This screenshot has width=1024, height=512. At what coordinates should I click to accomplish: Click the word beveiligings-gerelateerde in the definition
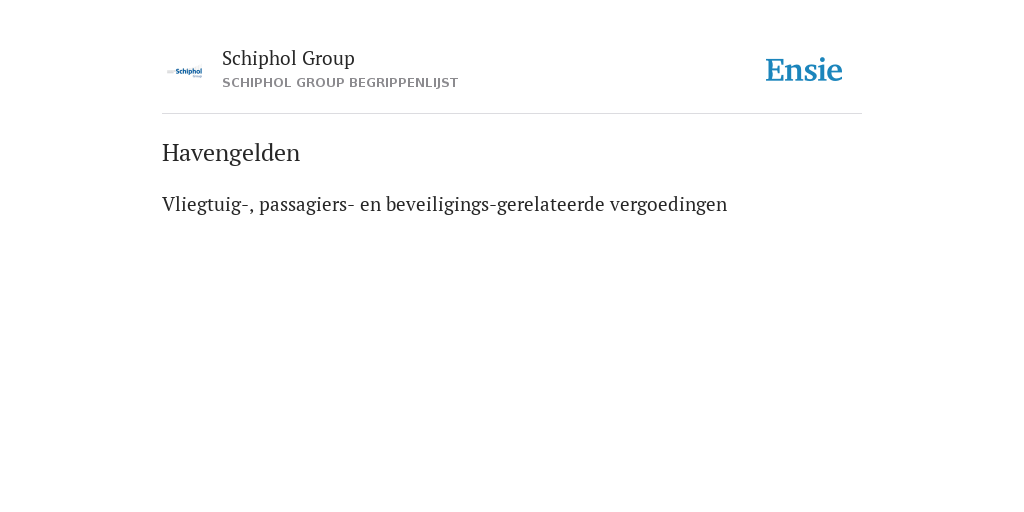(495, 204)
